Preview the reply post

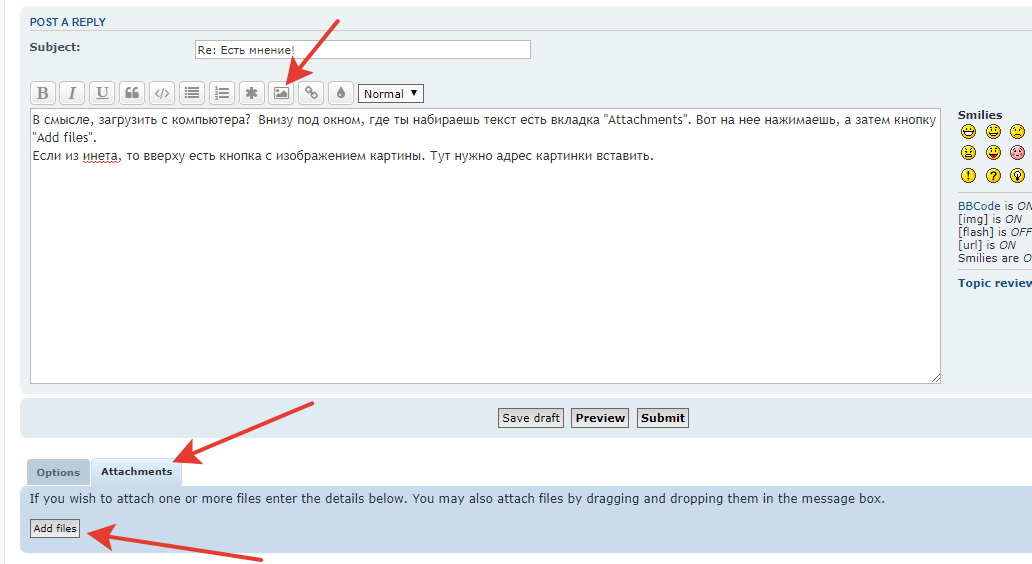point(600,418)
